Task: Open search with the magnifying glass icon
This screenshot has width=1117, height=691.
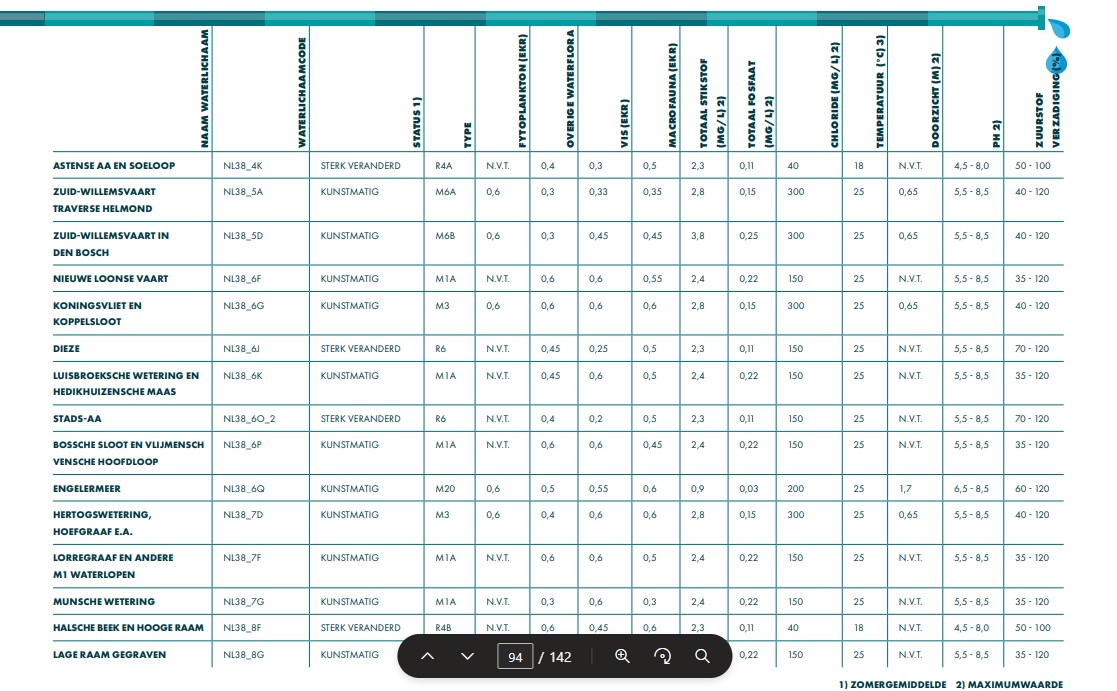Action: coord(702,656)
